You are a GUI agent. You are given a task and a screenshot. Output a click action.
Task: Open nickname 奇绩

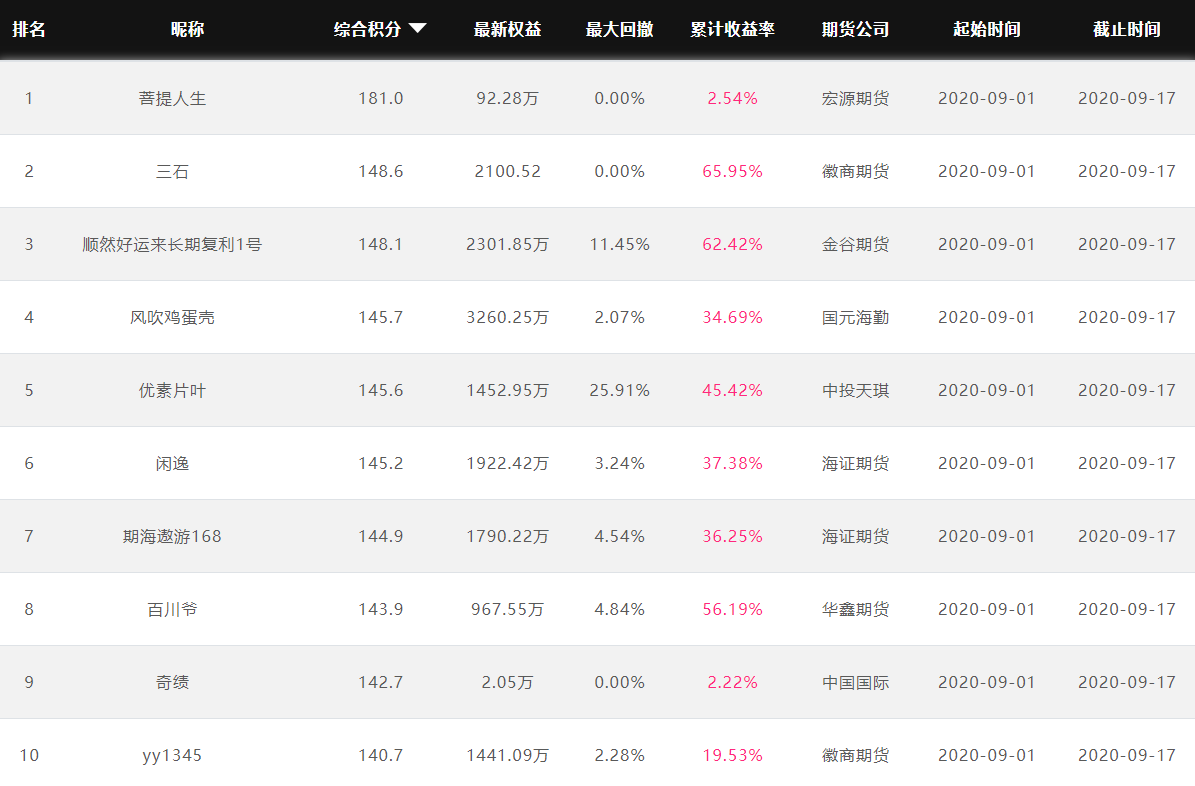coord(172,682)
